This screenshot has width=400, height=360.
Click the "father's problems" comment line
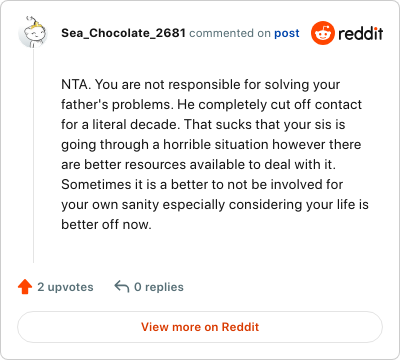pyautogui.click(x=211, y=104)
